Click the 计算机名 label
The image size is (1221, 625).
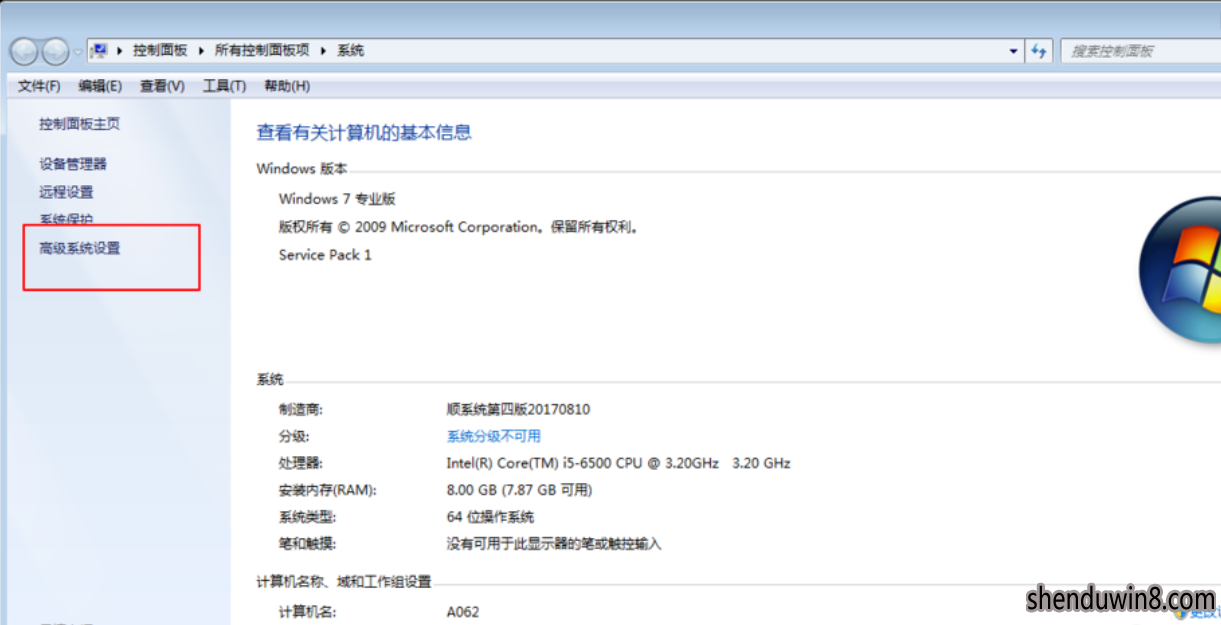click(308, 612)
